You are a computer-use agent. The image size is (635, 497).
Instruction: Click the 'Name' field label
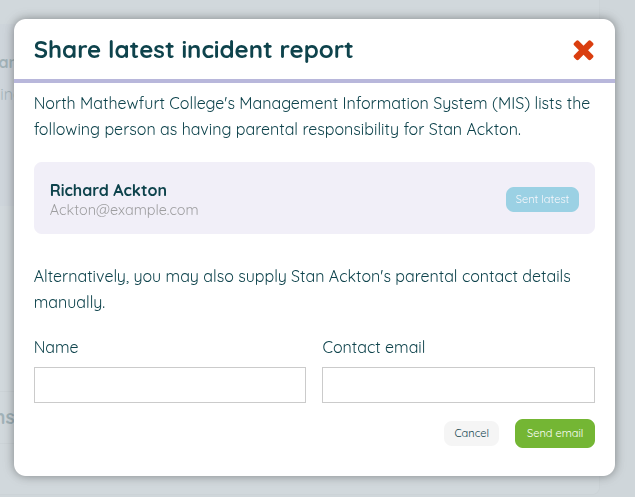coord(56,347)
